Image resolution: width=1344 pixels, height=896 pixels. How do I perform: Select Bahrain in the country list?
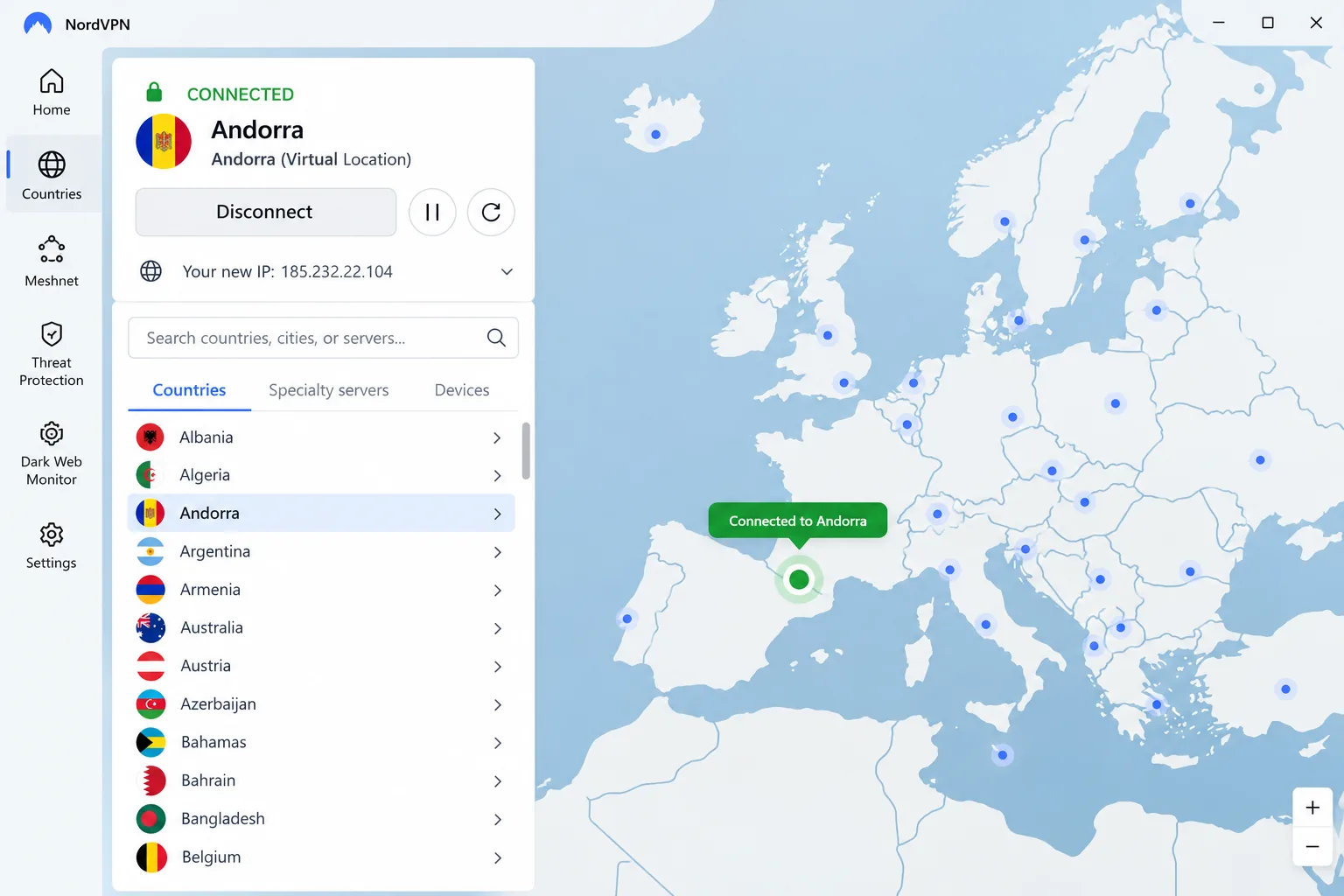pos(321,780)
